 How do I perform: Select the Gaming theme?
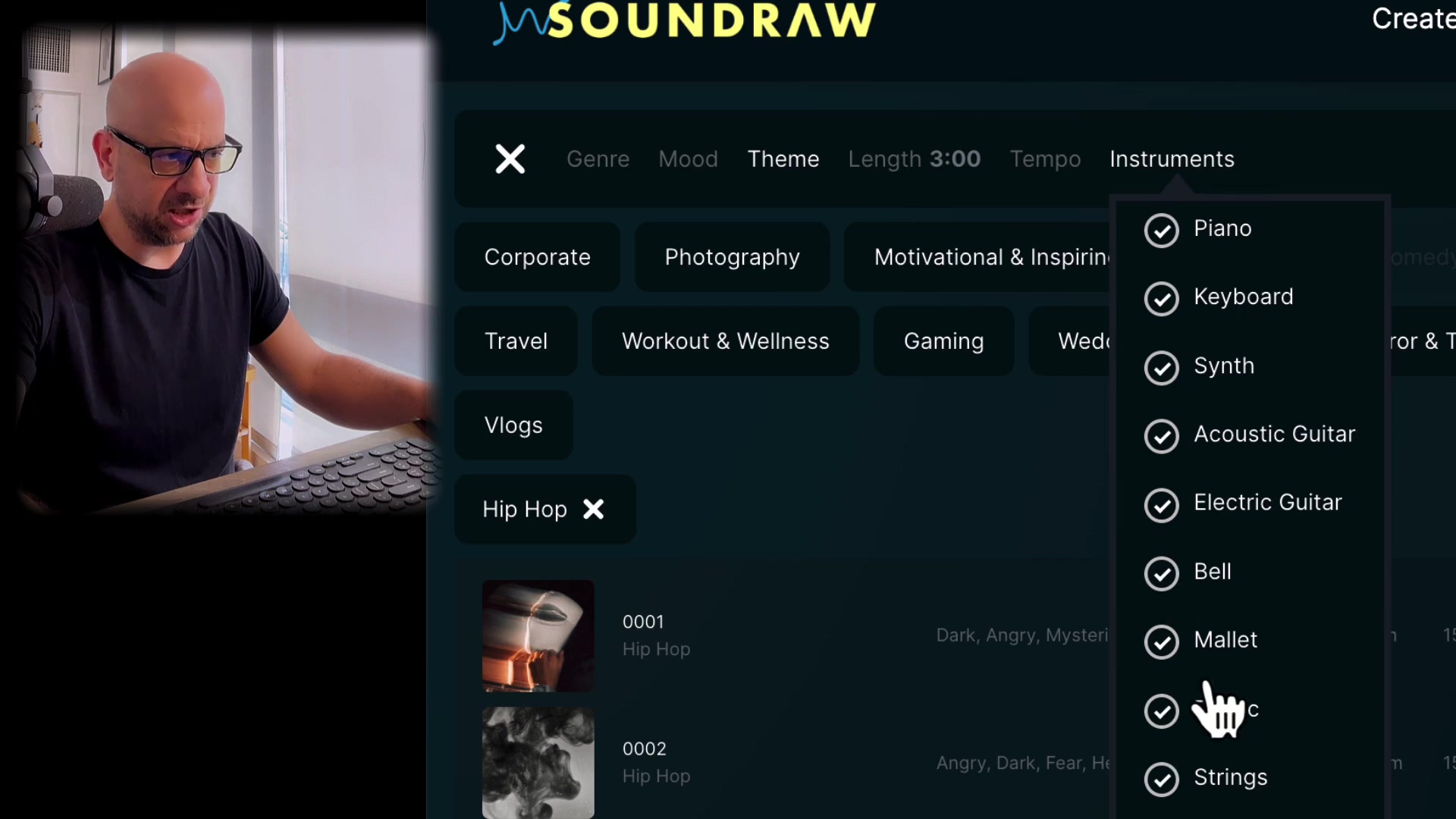click(x=943, y=341)
